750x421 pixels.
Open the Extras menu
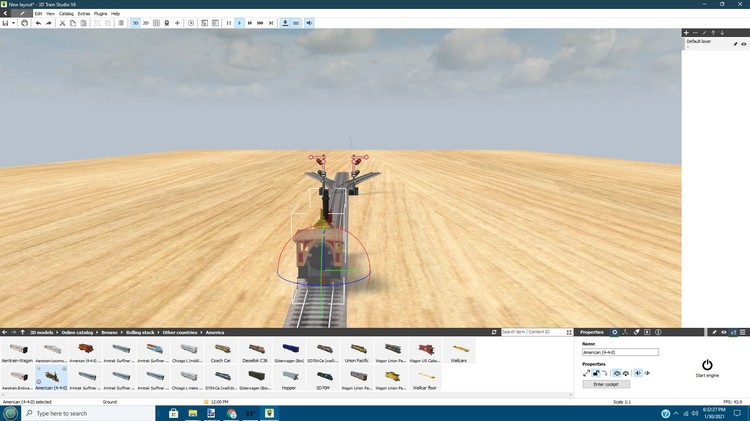tap(84, 14)
